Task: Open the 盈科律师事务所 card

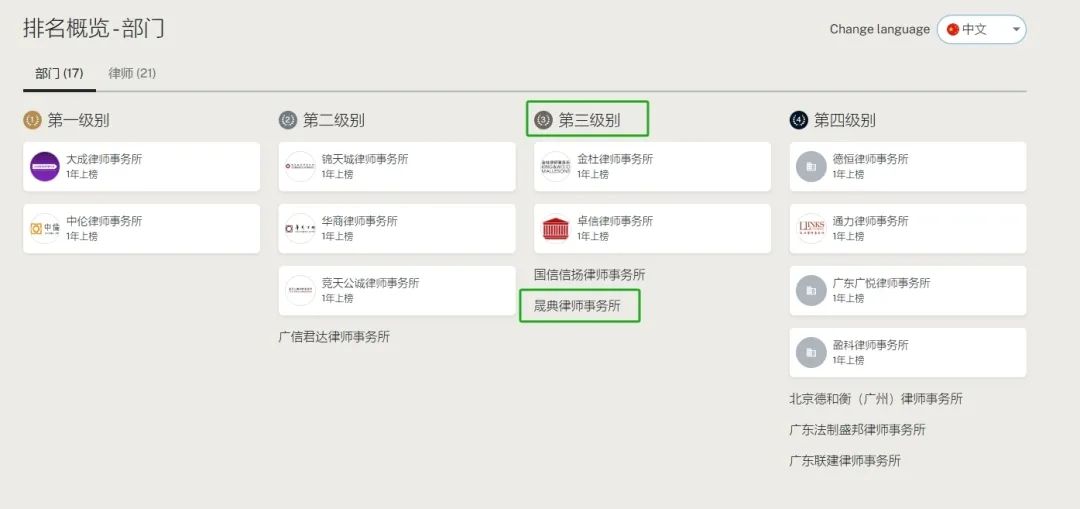Action: pos(907,352)
